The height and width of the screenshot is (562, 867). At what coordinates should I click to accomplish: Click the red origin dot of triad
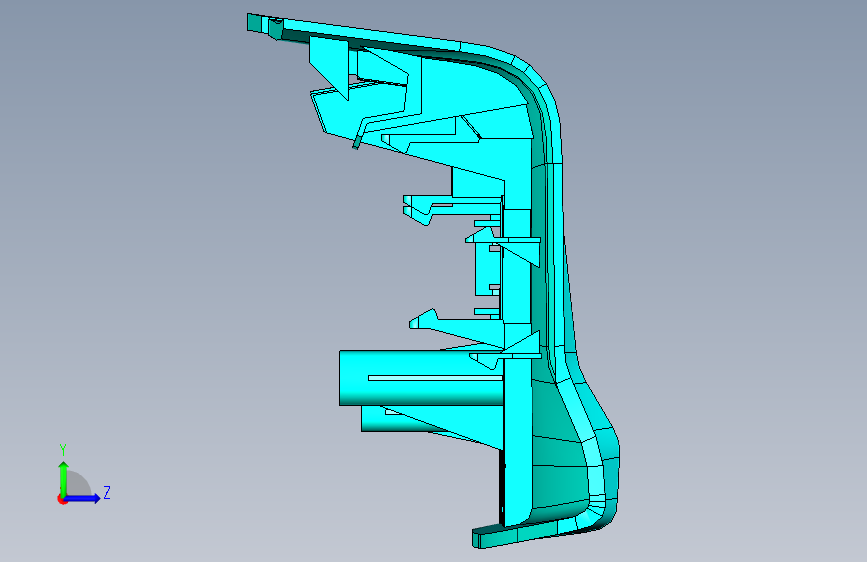[x=62, y=499]
